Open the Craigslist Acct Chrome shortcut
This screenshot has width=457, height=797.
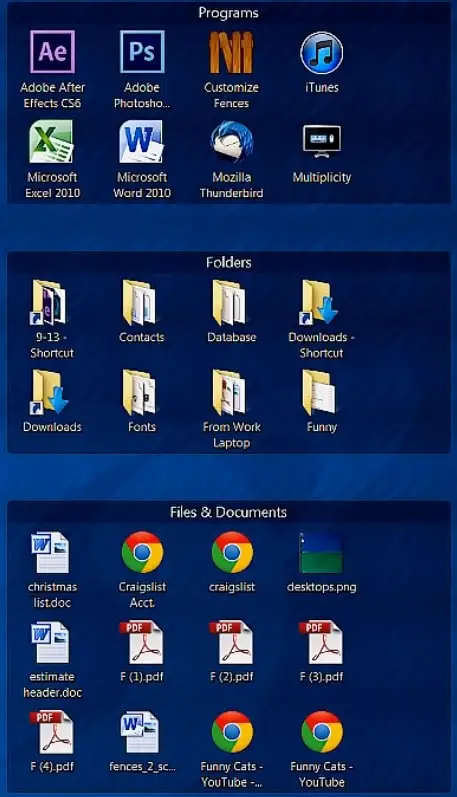click(142, 553)
